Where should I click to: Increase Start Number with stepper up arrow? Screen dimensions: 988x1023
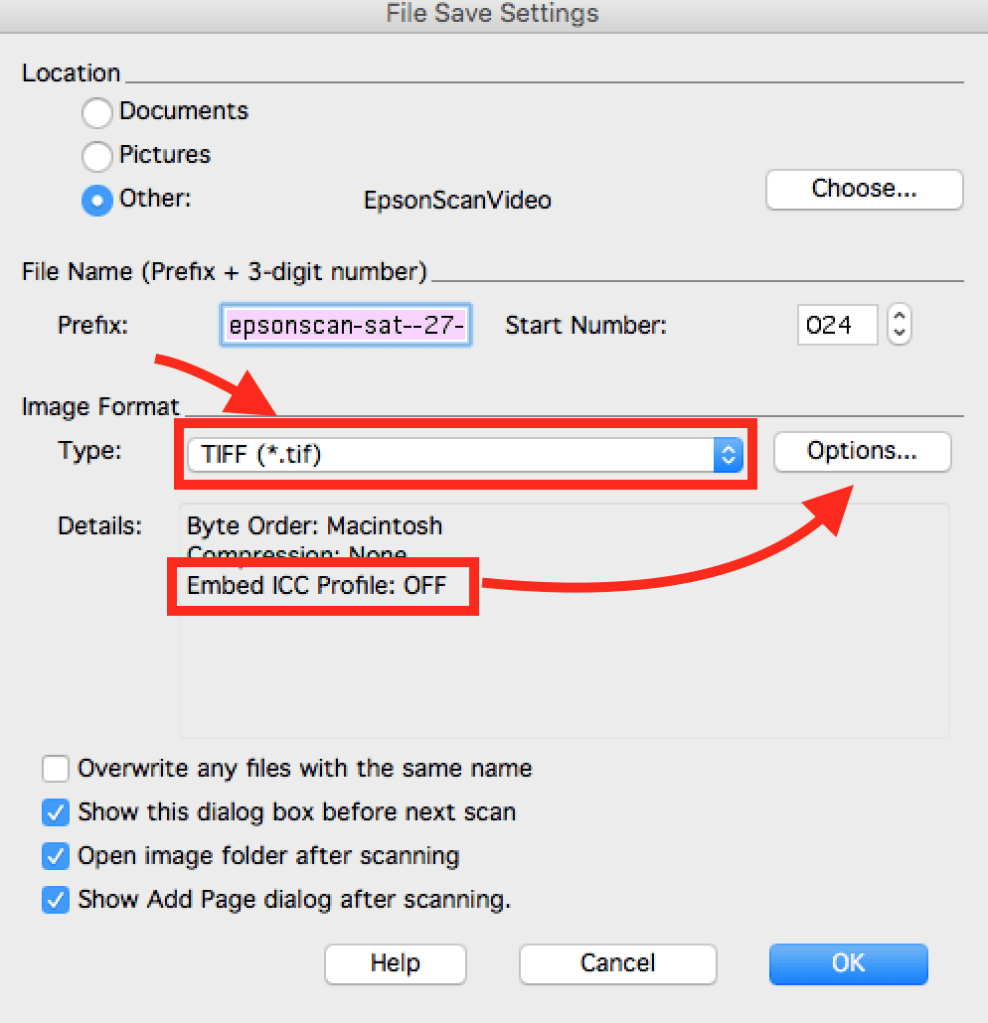coord(899,317)
